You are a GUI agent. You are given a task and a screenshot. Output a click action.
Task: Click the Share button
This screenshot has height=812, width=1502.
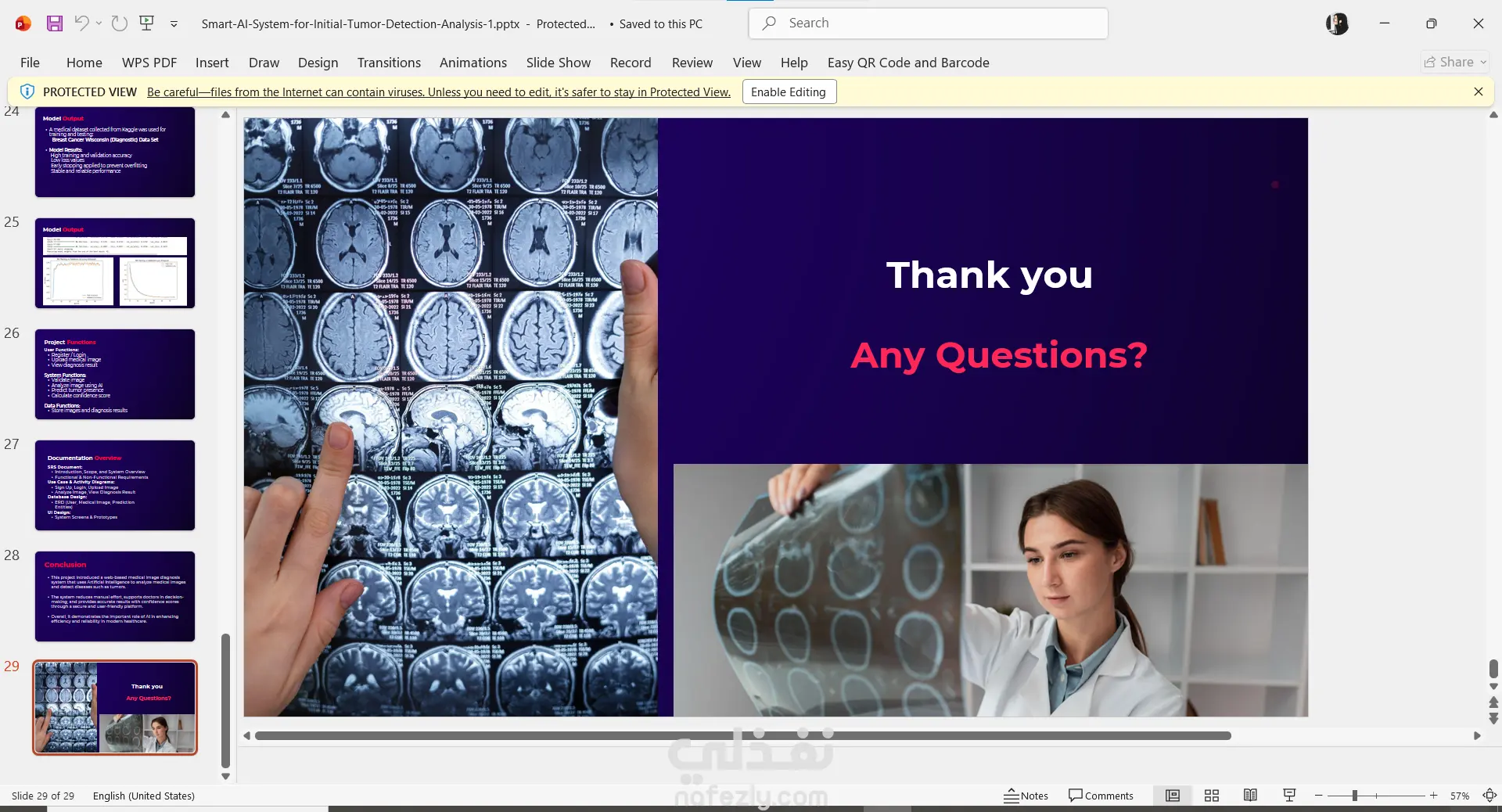[1455, 62]
